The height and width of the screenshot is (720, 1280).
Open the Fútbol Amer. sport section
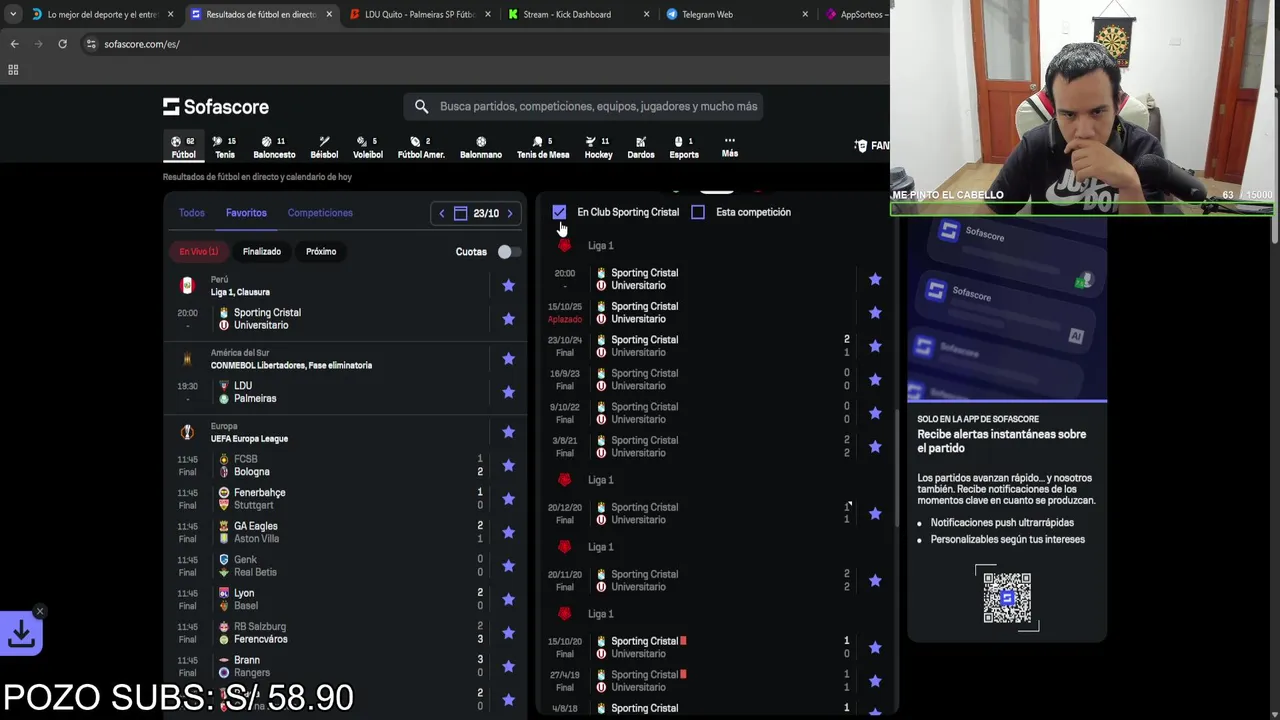tap(421, 147)
